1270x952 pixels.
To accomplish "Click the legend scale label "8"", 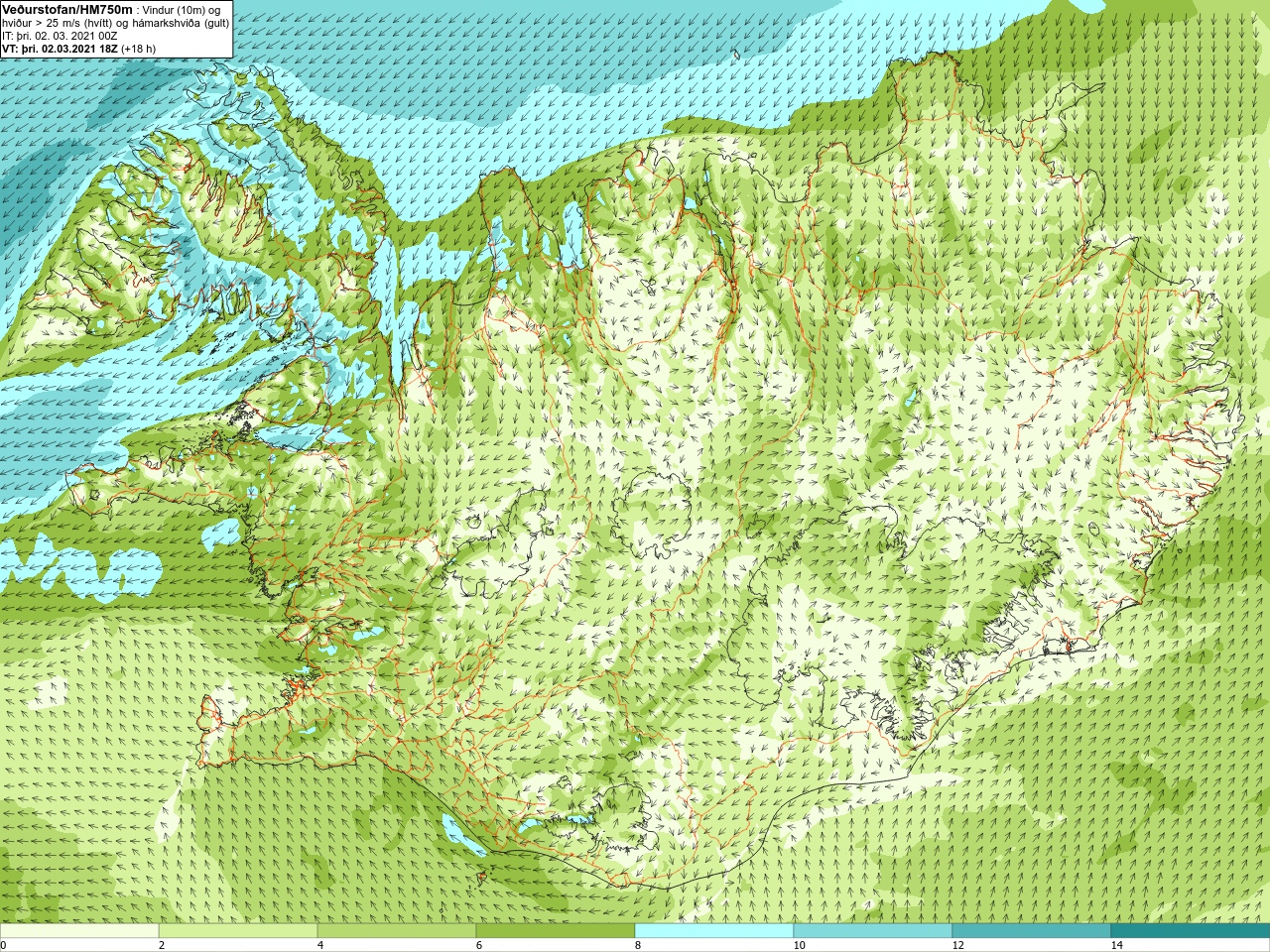I will pos(638,945).
